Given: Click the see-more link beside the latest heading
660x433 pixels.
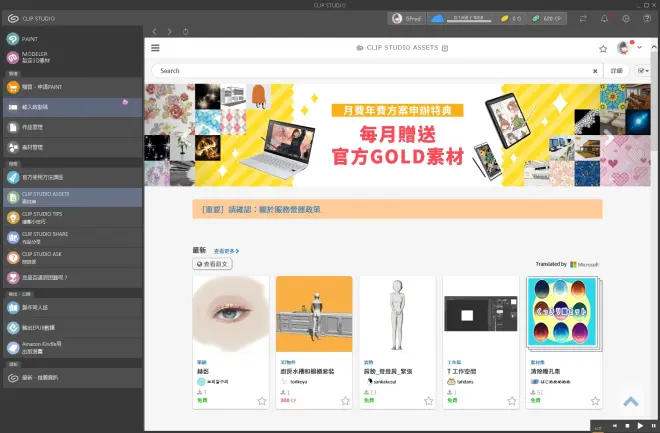Looking at the screenshot, I should tap(226, 251).
